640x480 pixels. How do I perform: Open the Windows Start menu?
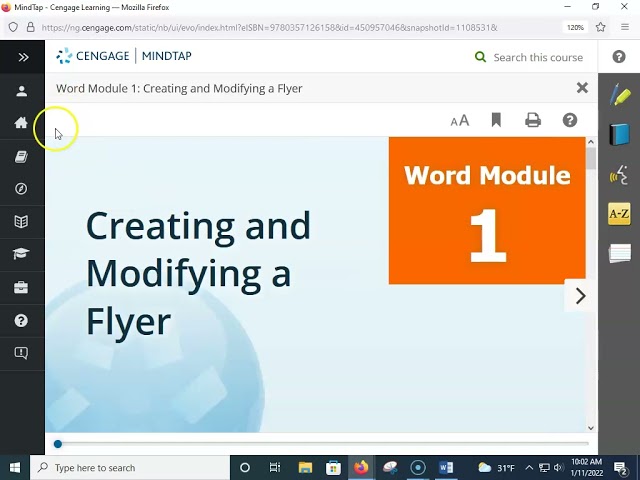click(x=15, y=468)
